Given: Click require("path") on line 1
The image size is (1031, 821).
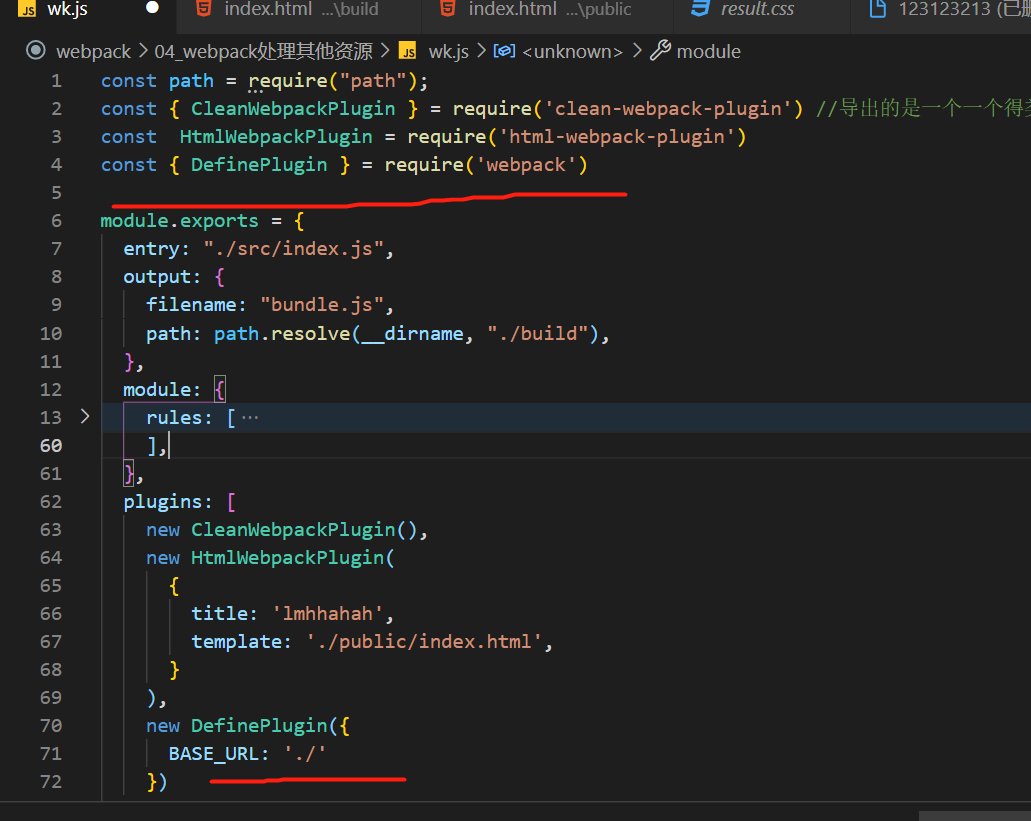Looking at the screenshot, I should pos(333,81).
